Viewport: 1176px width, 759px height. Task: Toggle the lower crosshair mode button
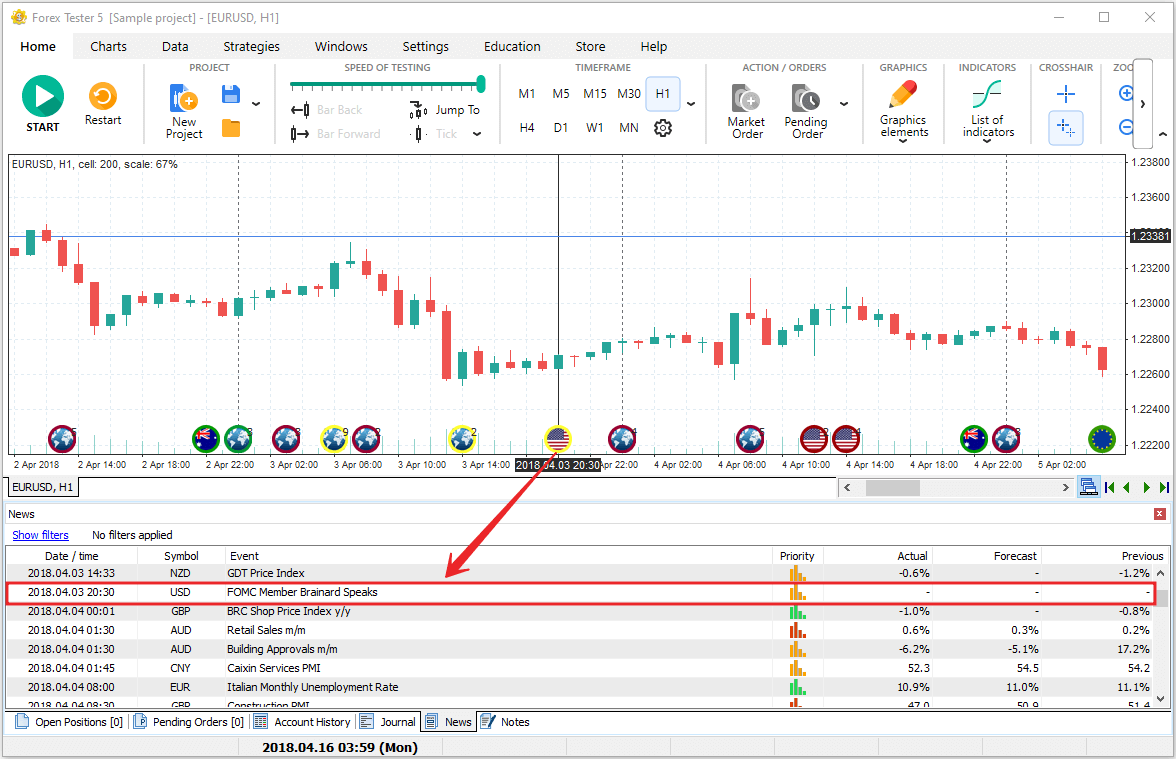(x=1066, y=128)
